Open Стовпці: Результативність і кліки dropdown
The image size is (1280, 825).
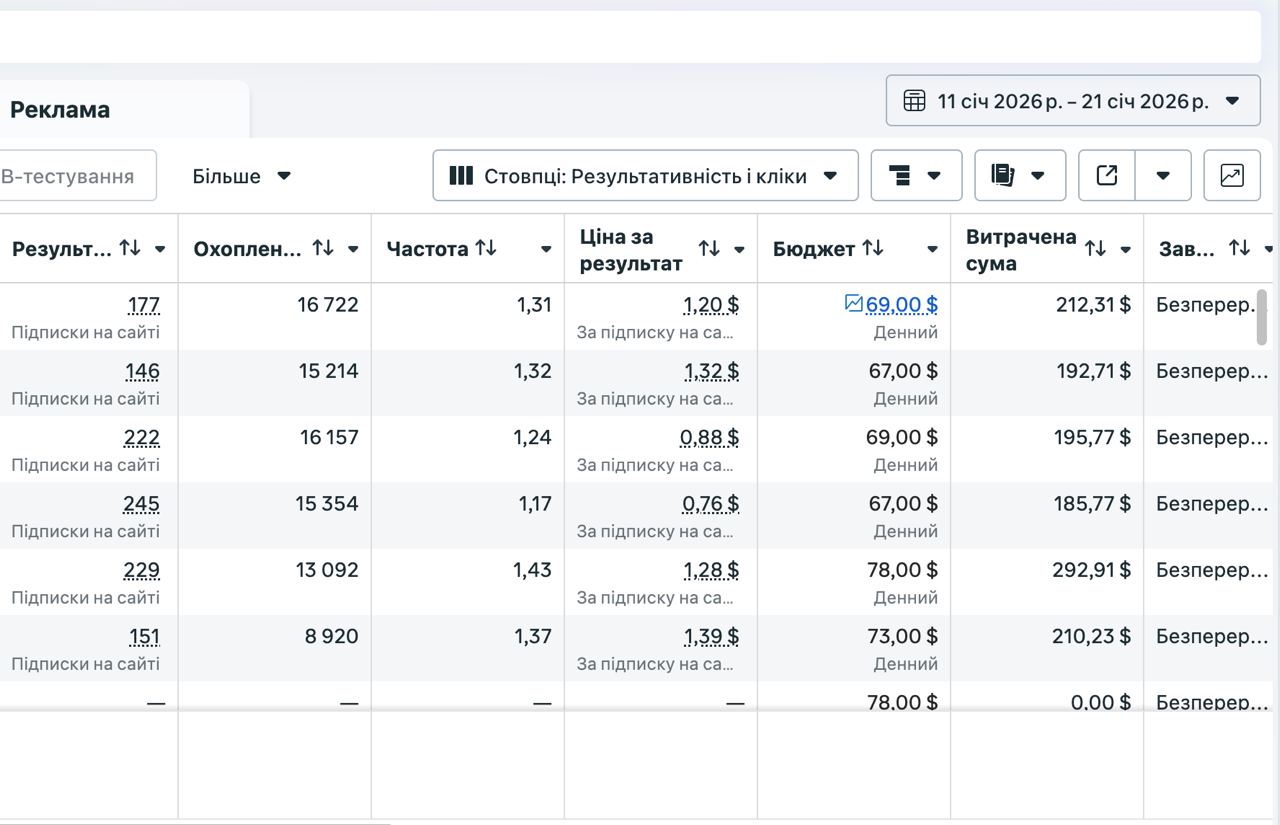point(645,176)
